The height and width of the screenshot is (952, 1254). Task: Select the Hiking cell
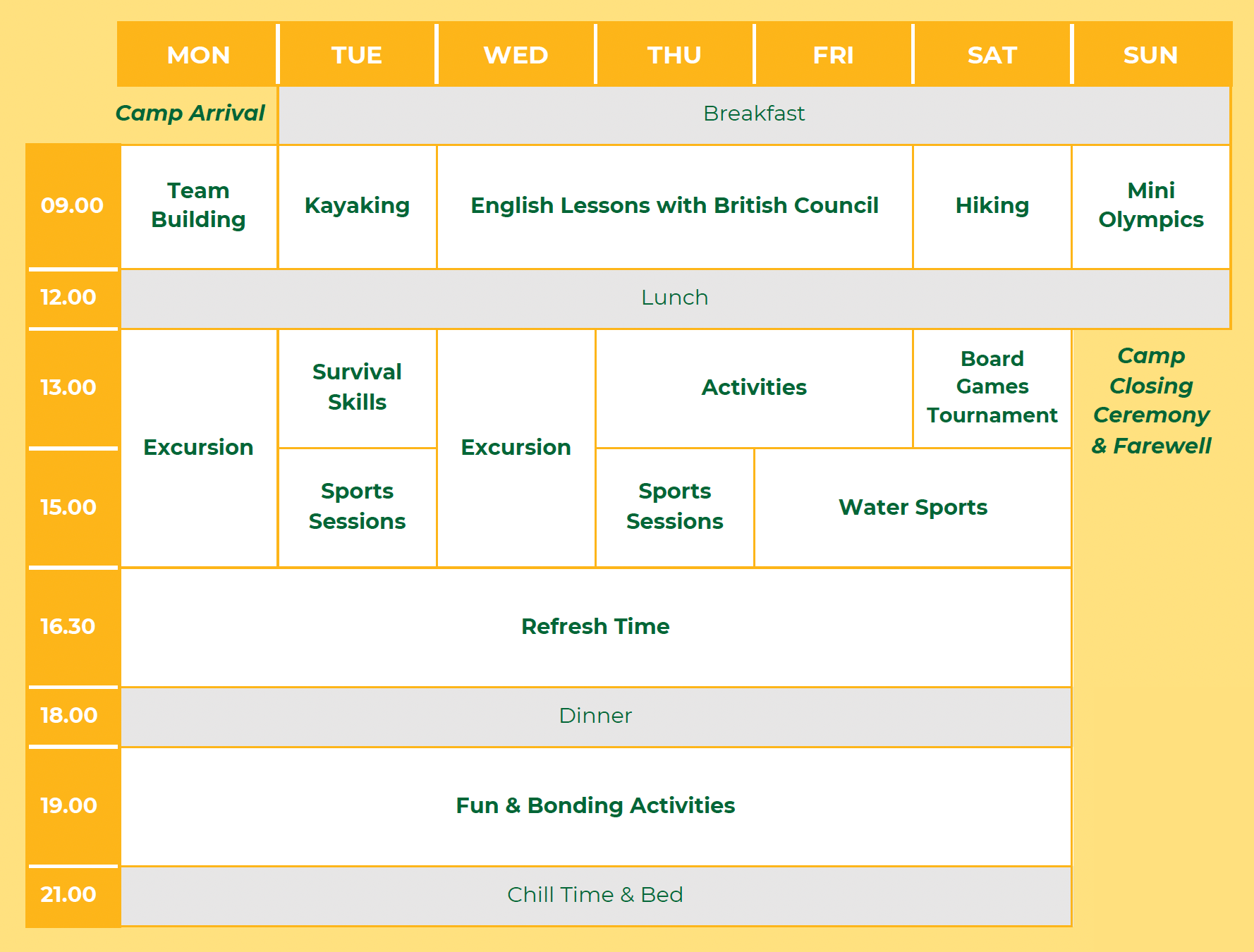[x=992, y=205]
